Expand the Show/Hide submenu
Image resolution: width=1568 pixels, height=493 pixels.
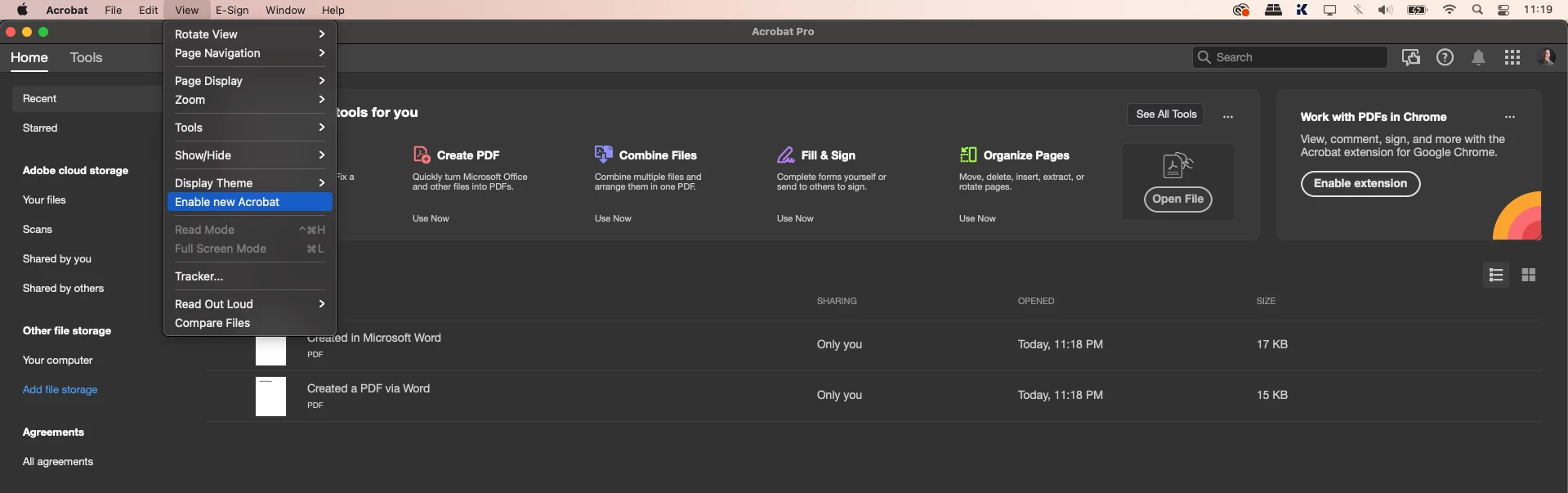(x=250, y=155)
